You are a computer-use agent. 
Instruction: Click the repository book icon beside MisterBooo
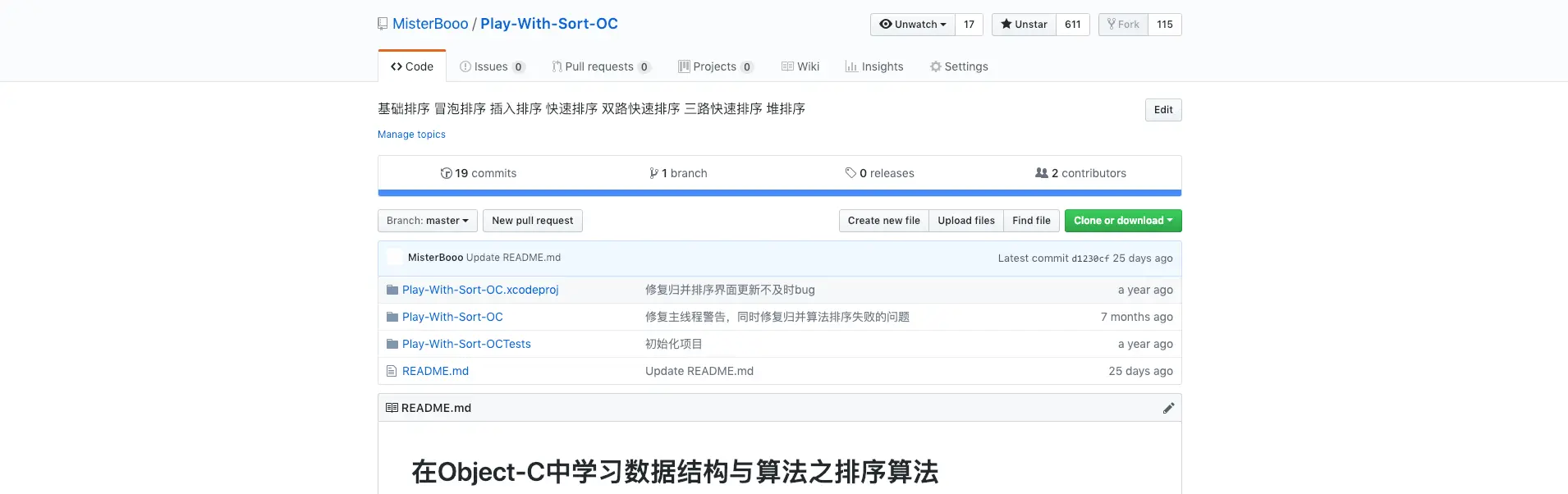[x=383, y=24]
